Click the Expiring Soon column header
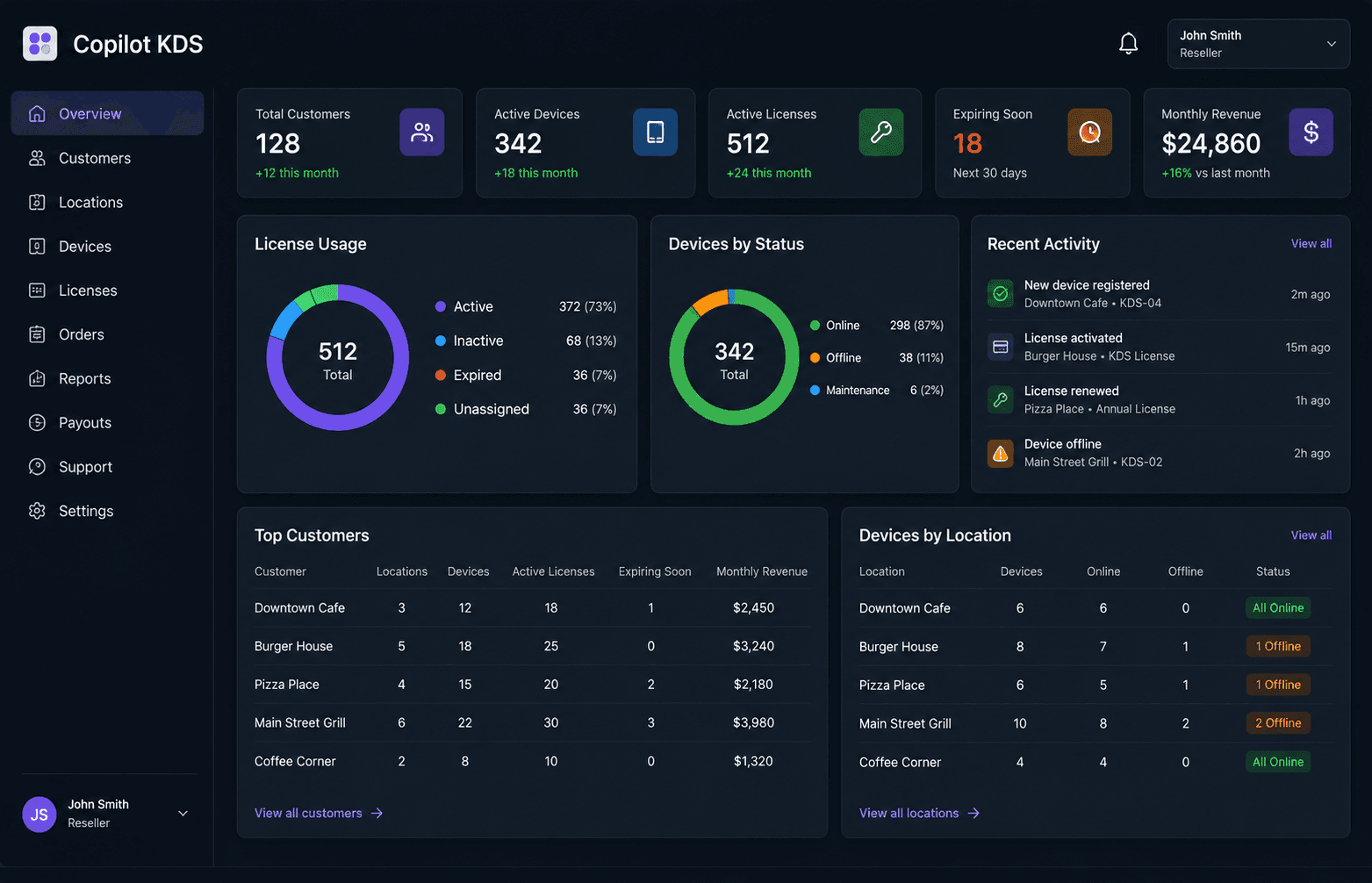The width and height of the screenshot is (1372, 883). point(655,571)
